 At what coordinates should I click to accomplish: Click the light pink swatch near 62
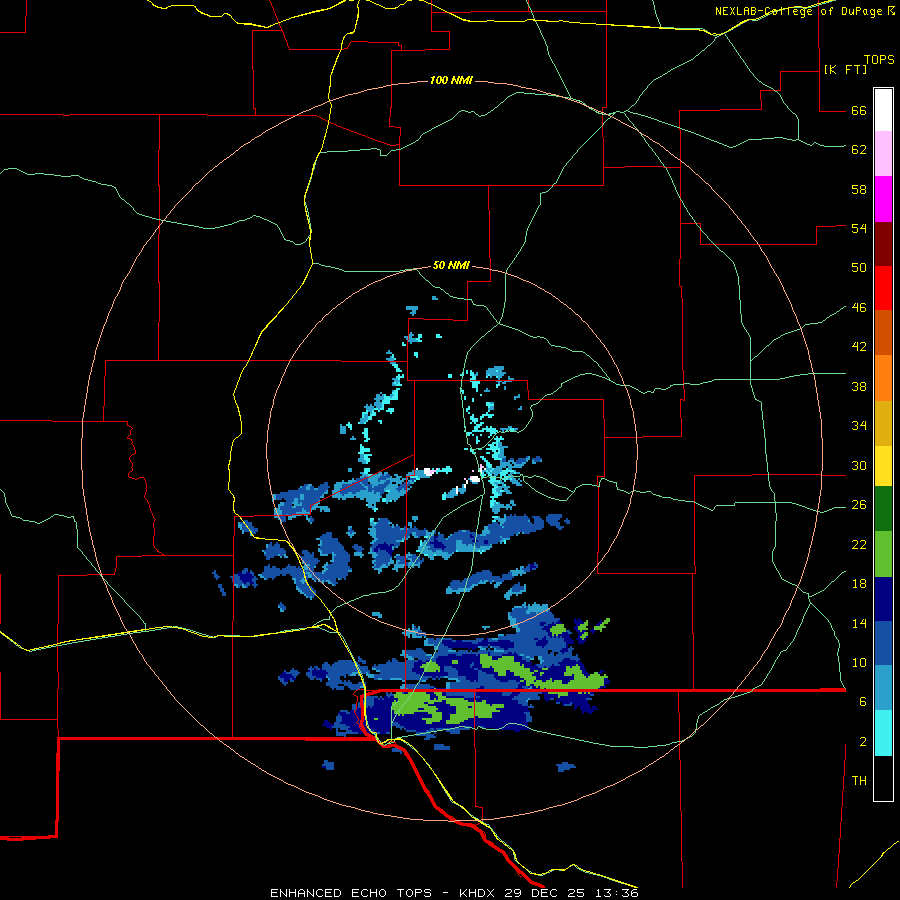click(883, 154)
